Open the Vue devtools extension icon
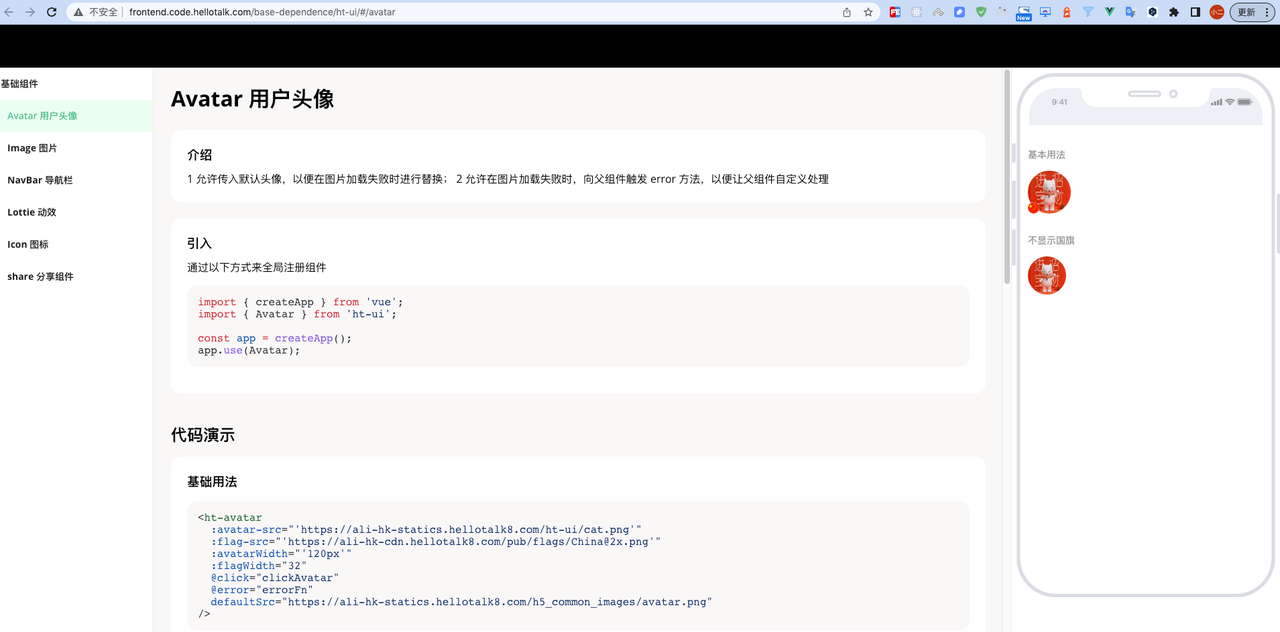Viewport: 1280px width, 632px height. (1110, 12)
